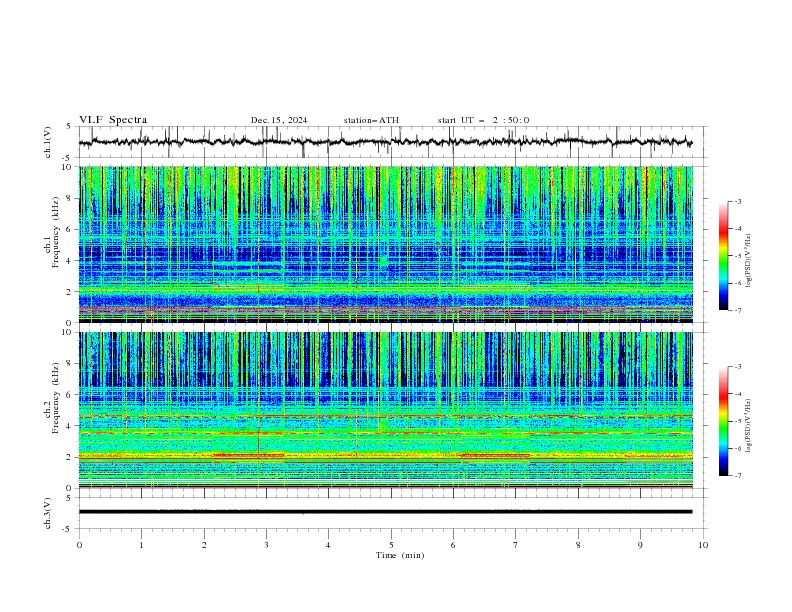Viewport: 792px width, 612px height.
Task: Click the "Time (min)" axis label
Action: 400,555
